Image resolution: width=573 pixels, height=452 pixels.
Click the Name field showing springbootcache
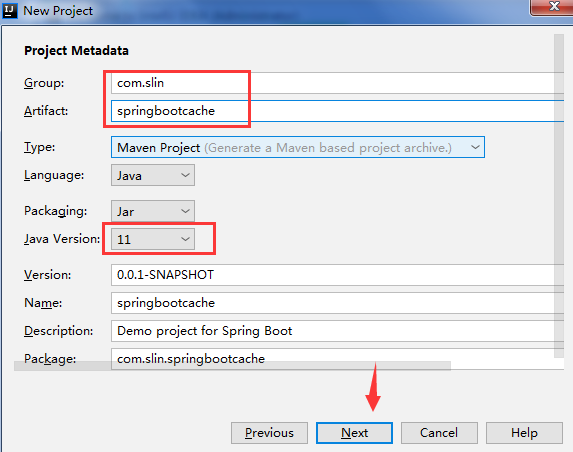pos(337,303)
